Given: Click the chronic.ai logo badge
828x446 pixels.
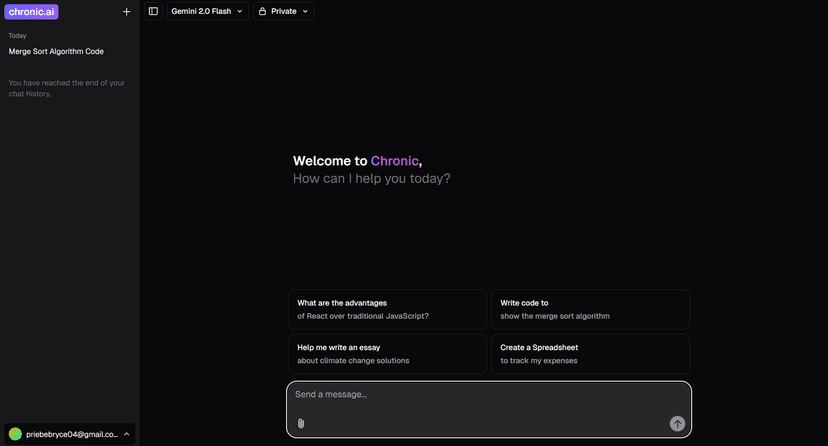Looking at the screenshot, I should tap(31, 12).
